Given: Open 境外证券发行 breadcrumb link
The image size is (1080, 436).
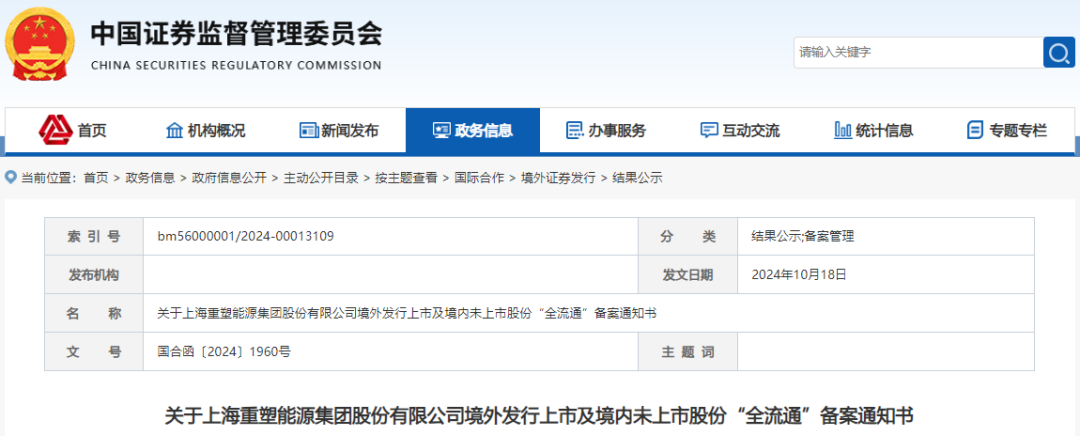Looking at the screenshot, I should pyautogui.click(x=558, y=178).
